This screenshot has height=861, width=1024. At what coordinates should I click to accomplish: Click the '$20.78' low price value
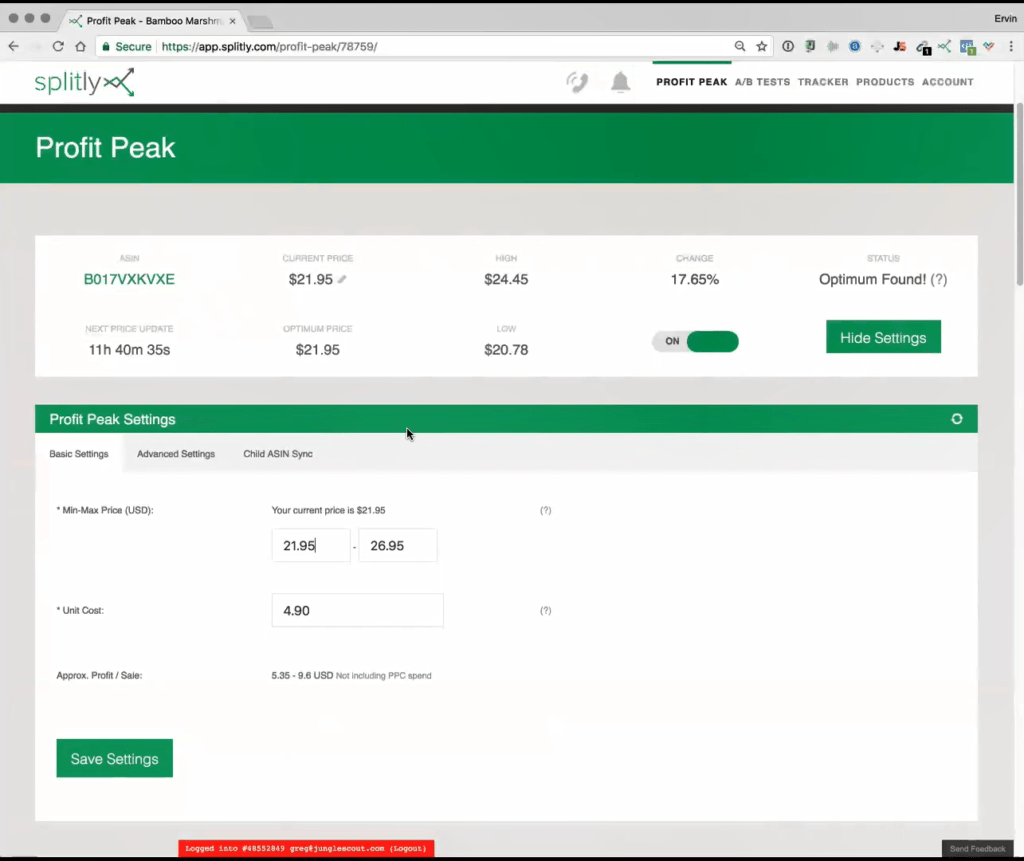point(506,350)
